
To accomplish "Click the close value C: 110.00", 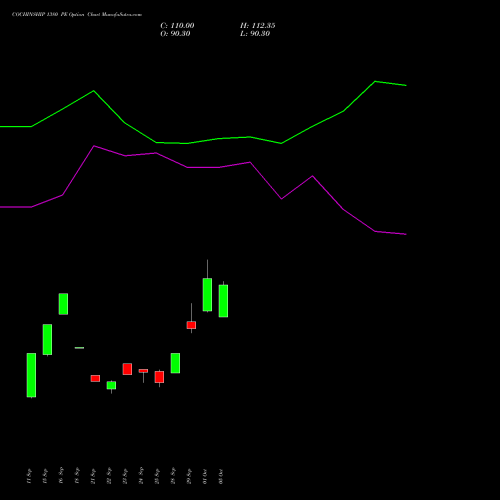I will tap(177, 26).
